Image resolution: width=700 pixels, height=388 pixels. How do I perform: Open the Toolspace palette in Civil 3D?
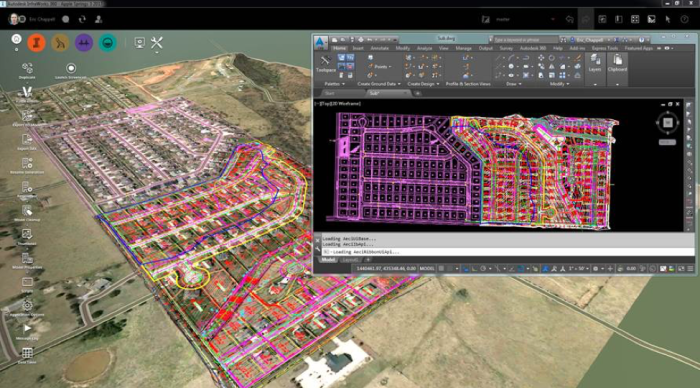(x=325, y=63)
